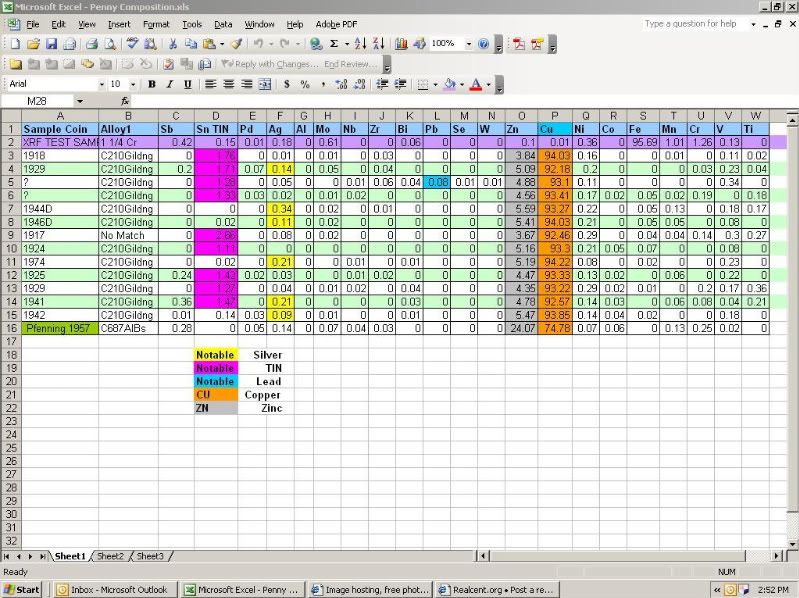799x598 pixels.
Task: Open the Adobe PDF menu
Action: pos(336,24)
